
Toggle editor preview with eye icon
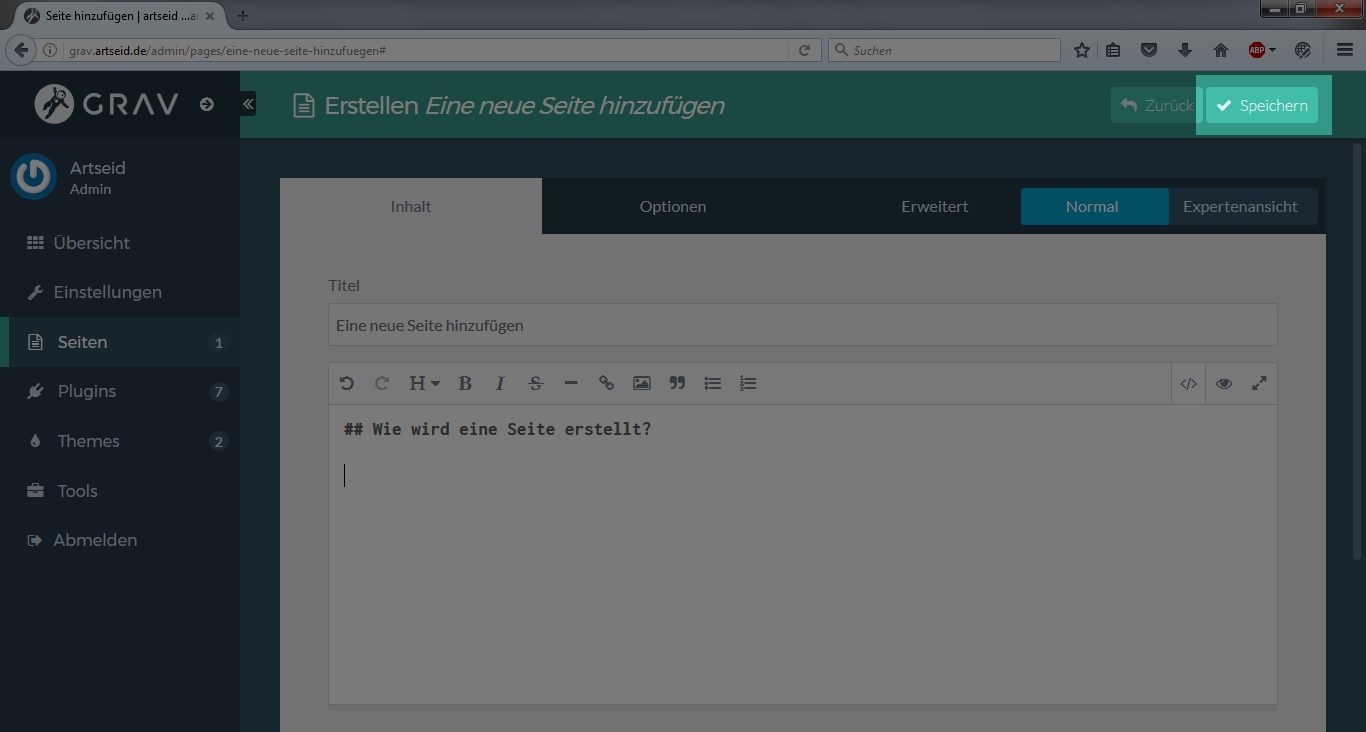click(x=1224, y=383)
